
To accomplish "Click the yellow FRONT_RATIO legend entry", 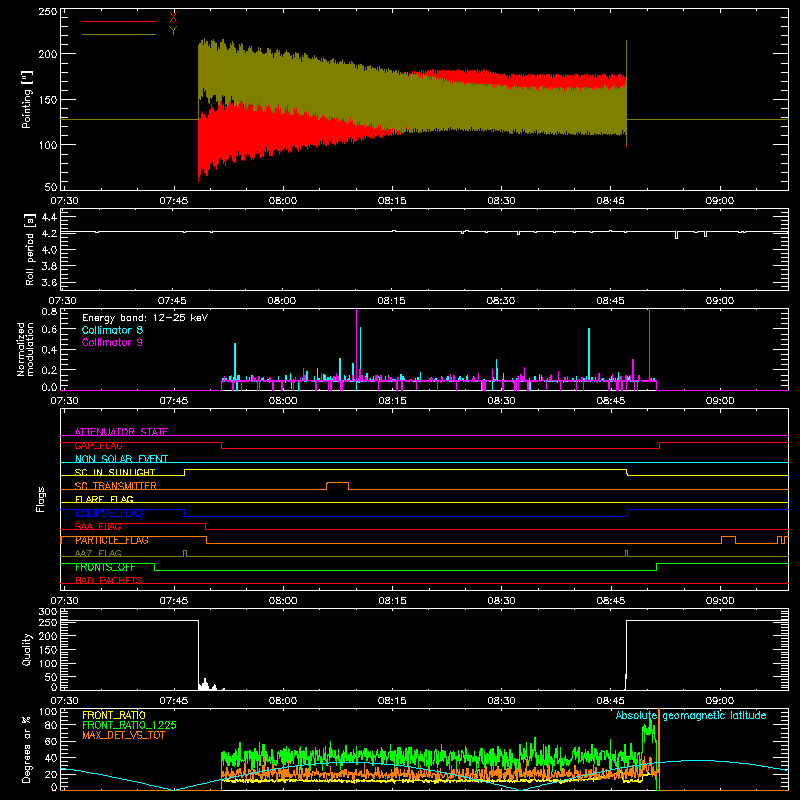I will click(x=114, y=715).
